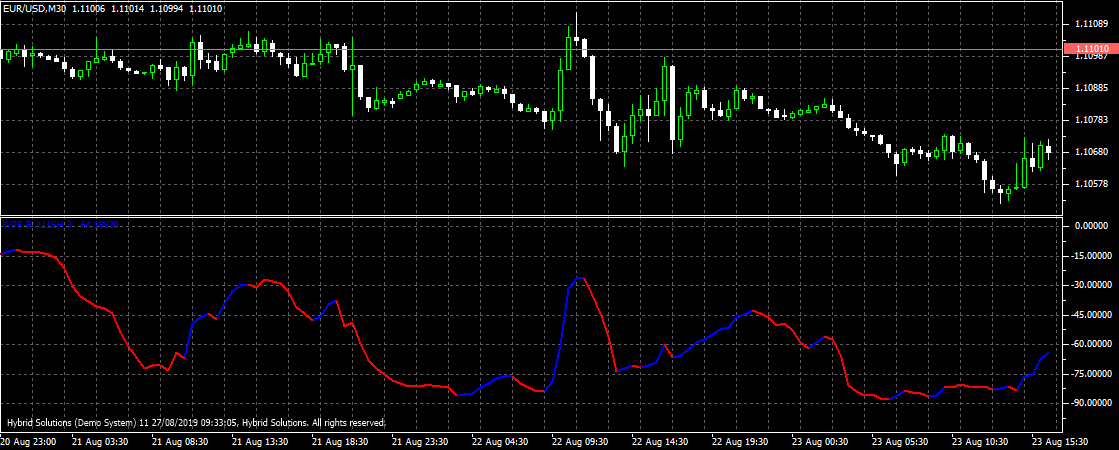Click the 21 Aug 08:30 time label
The height and width of the screenshot is (450, 1119).
[x=180, y=441]
